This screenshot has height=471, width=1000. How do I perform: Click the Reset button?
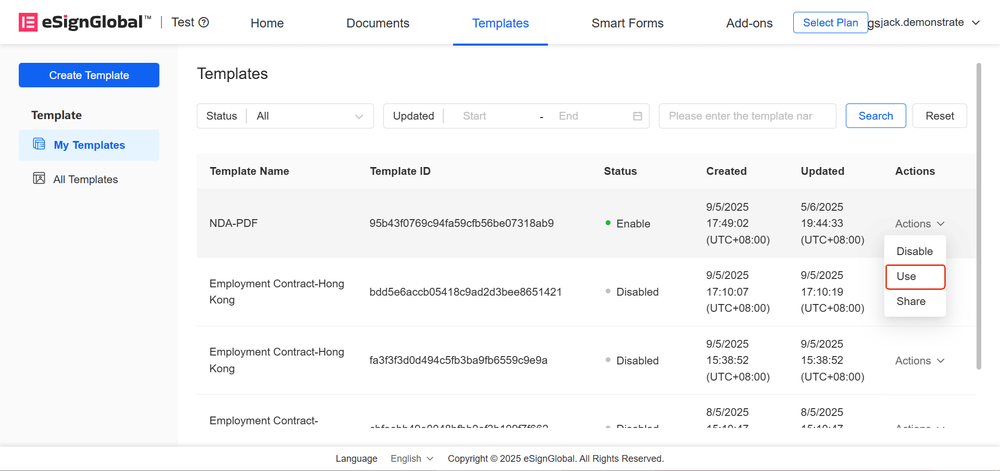pyautogui.click(x=939, y=116)
